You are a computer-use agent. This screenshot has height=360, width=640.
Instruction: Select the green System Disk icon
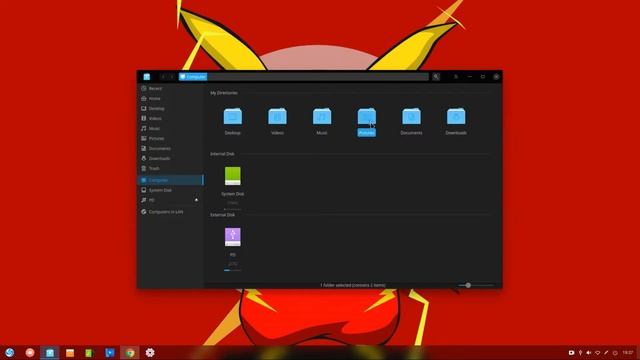point(233,176)
